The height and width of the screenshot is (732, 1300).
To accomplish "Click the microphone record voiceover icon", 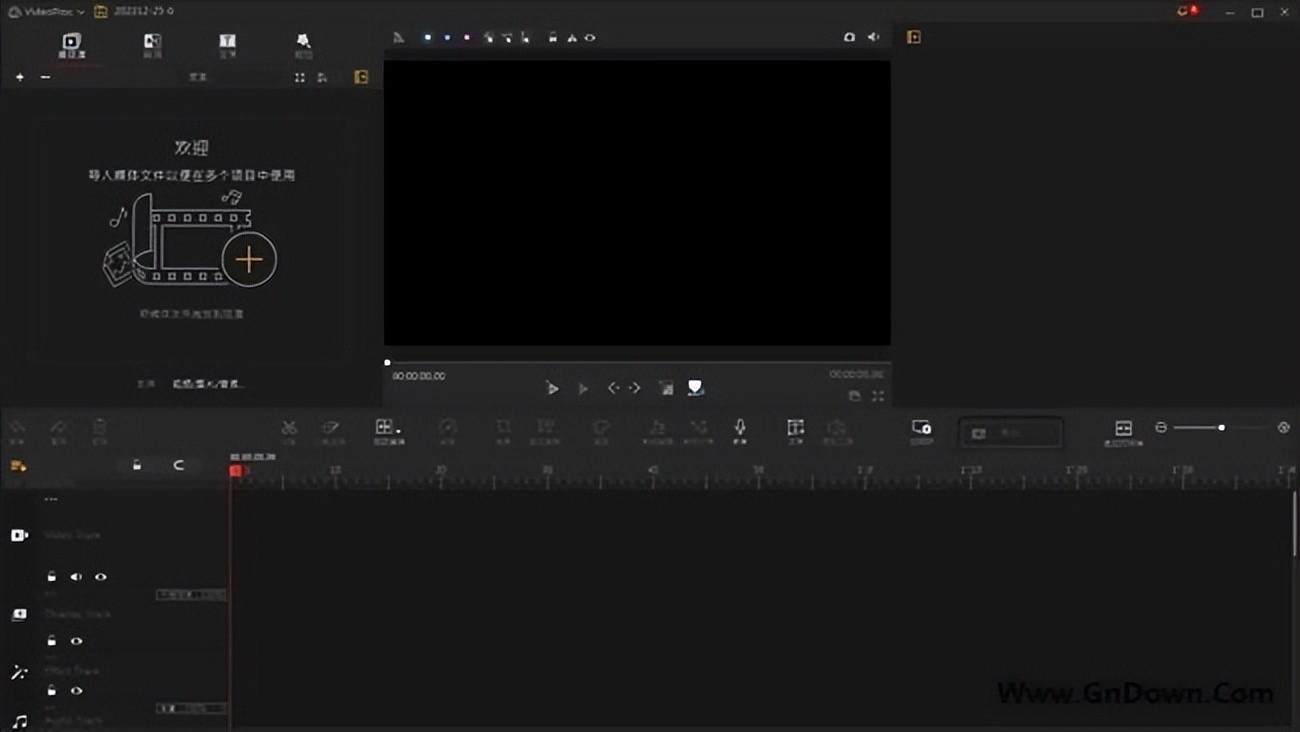I will click(x=740, y=428).
